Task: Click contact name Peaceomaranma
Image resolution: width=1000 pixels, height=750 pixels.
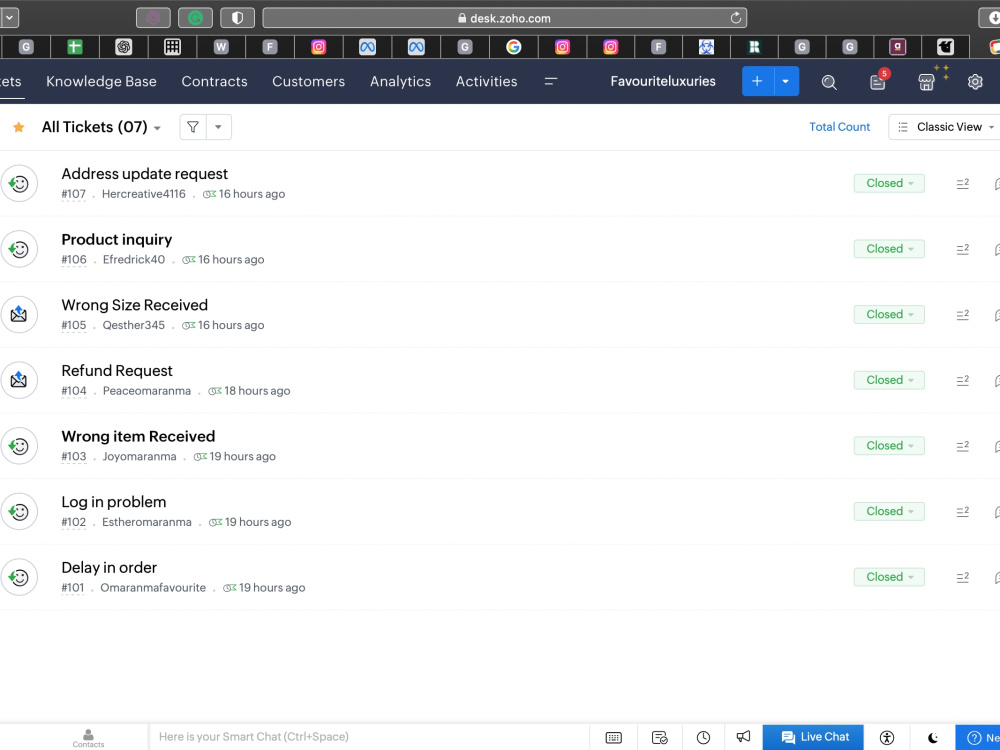Action: click(147, 391)
